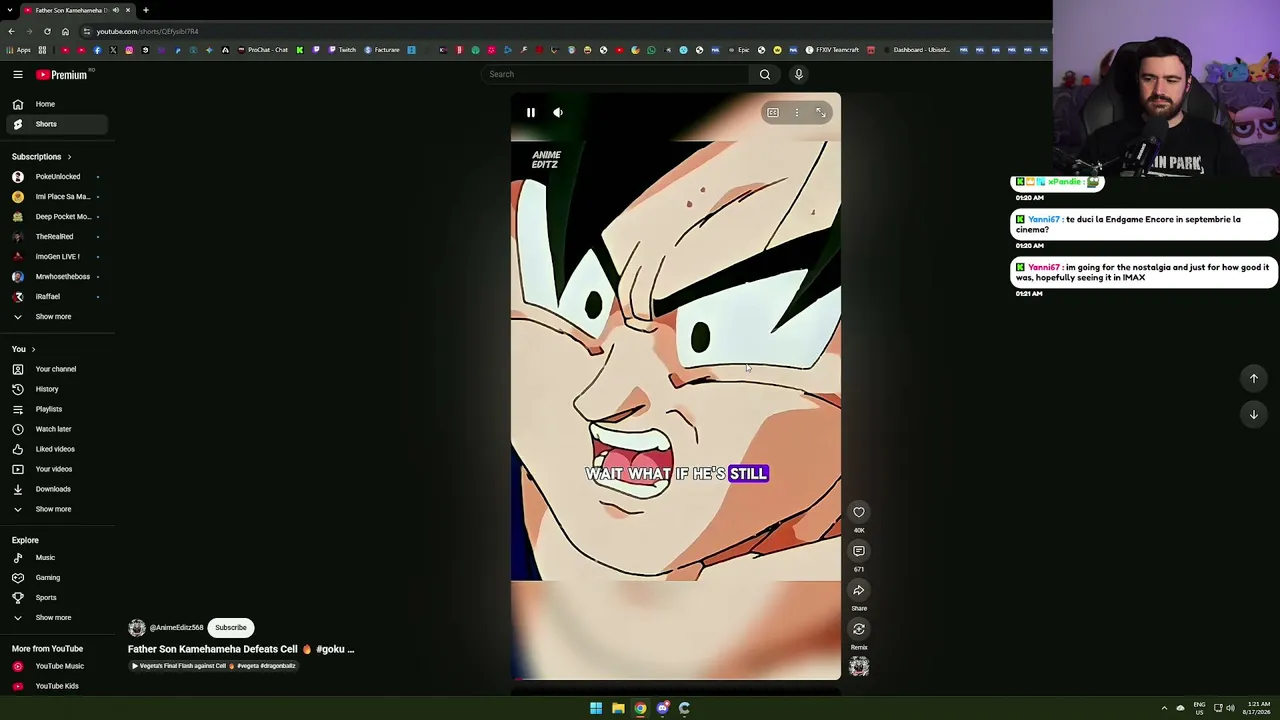Click the magnifier search button
The height and width of the screenshot is (720, 1280).
coord(765,74)
